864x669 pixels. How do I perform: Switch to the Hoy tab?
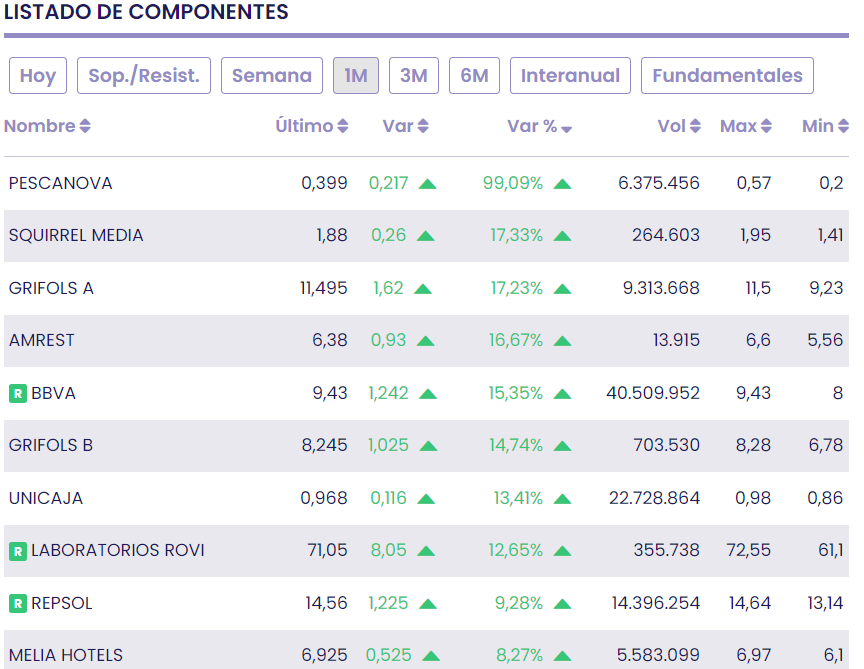[x=38, y=76]
